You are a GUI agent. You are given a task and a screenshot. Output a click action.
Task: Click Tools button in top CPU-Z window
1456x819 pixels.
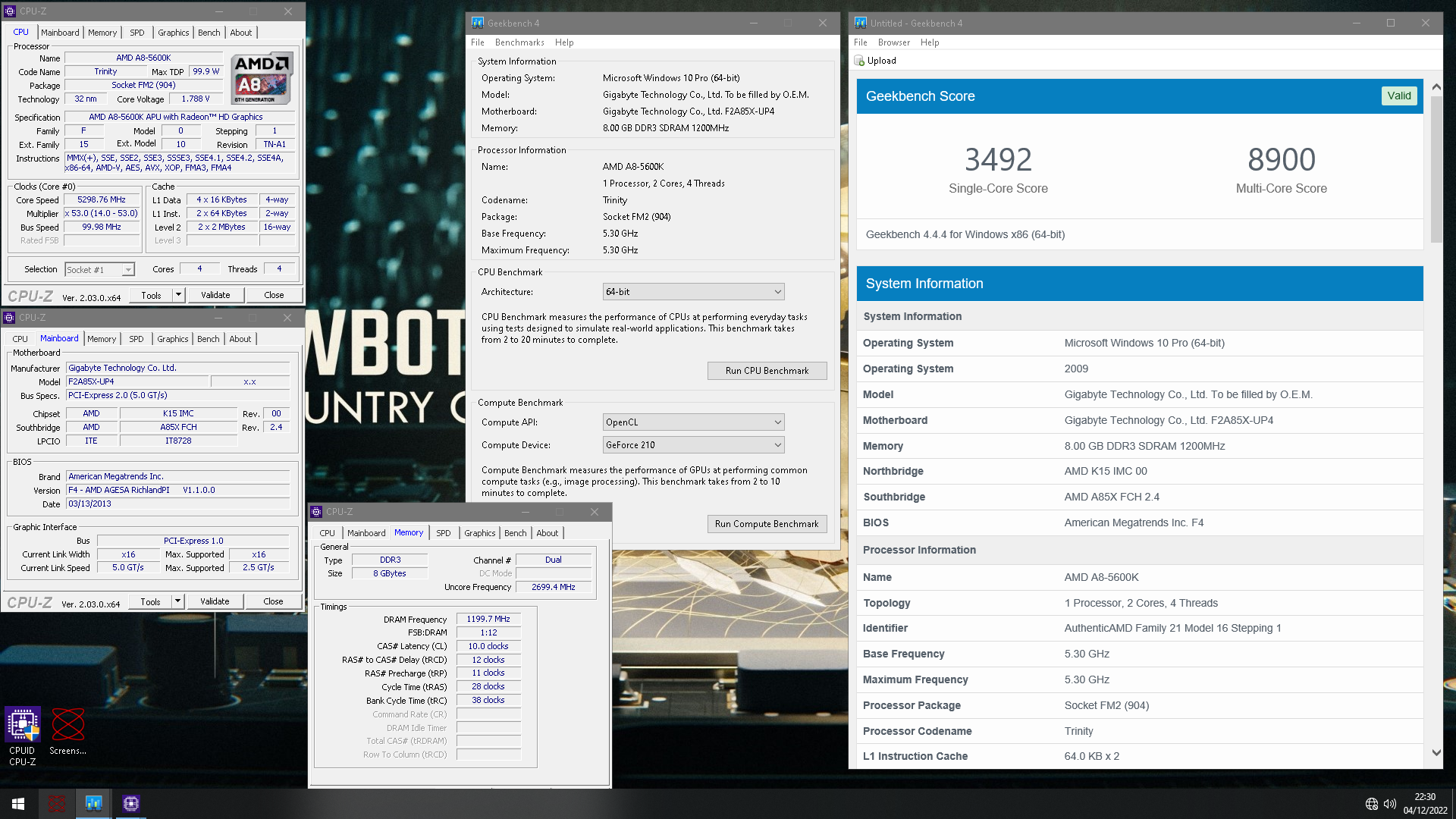(x=151, y=295)
